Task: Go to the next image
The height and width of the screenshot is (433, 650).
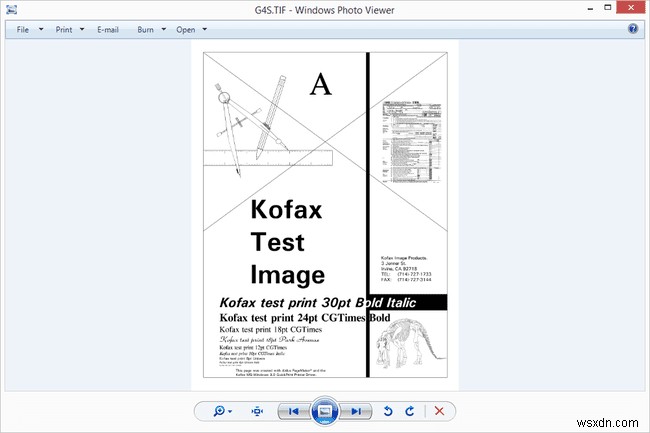Action: click(x=356, y=411)
